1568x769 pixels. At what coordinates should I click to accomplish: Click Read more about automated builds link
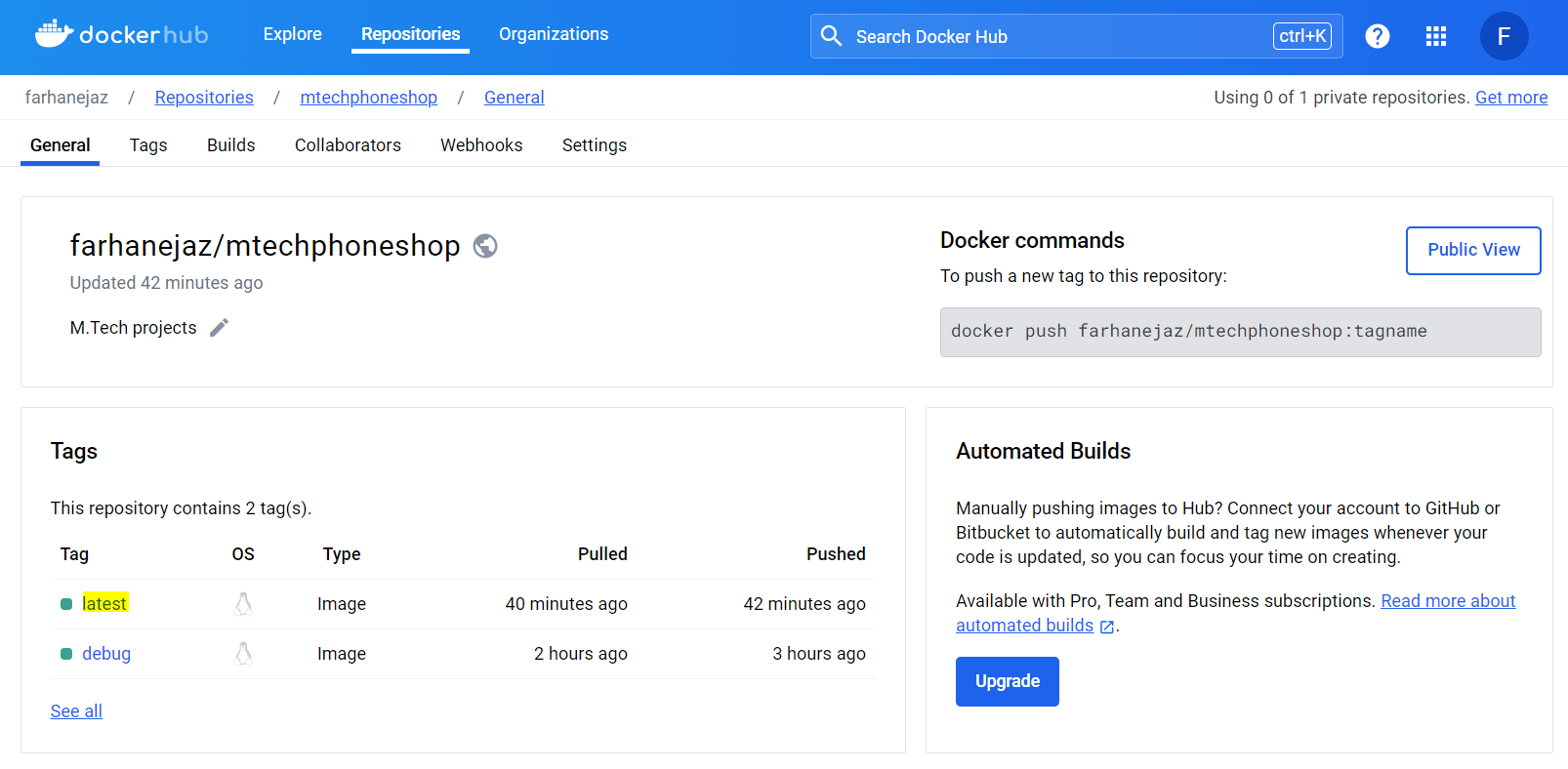coord(1448,601)
